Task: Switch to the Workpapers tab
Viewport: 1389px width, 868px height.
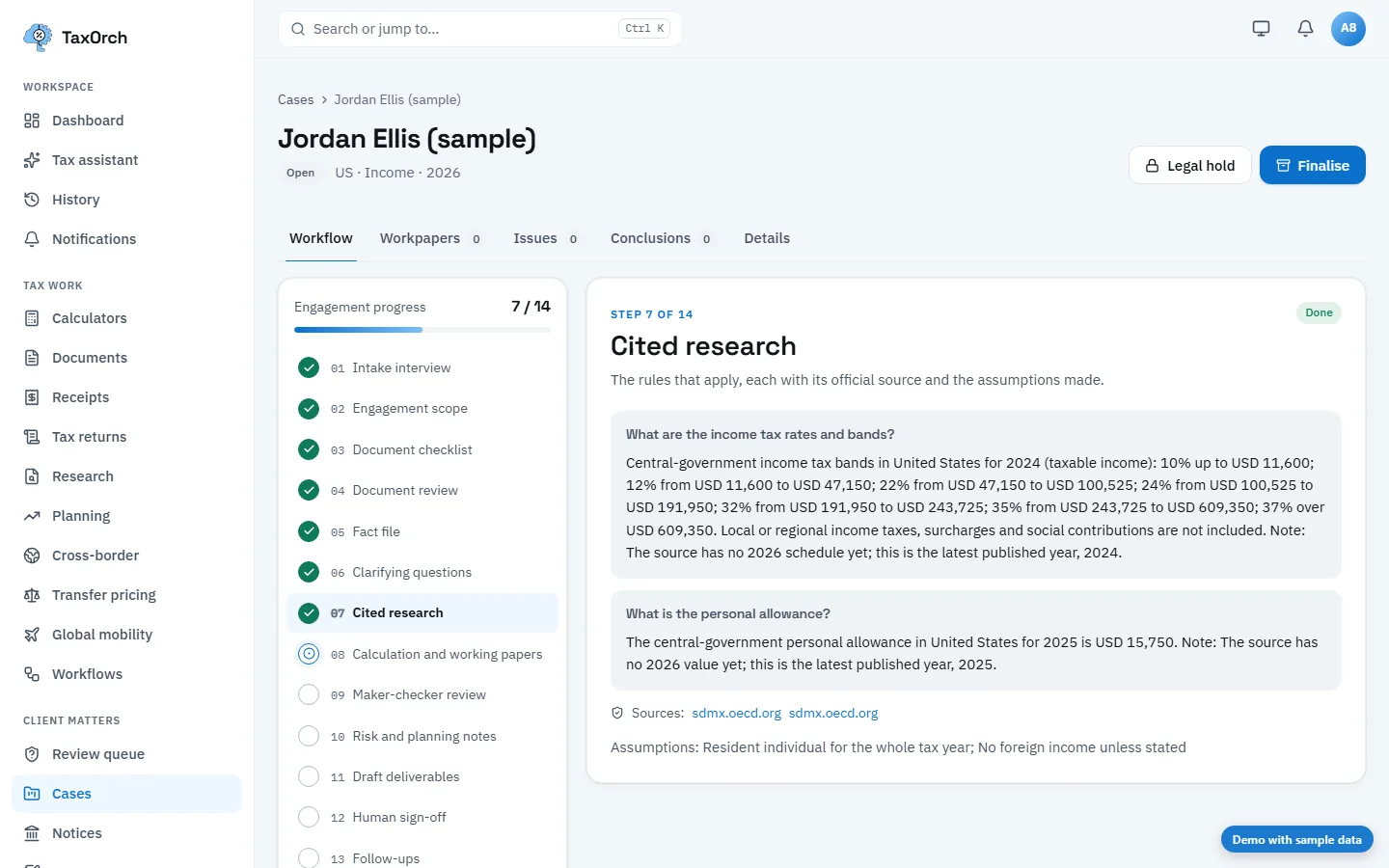Action: (430, 238)
